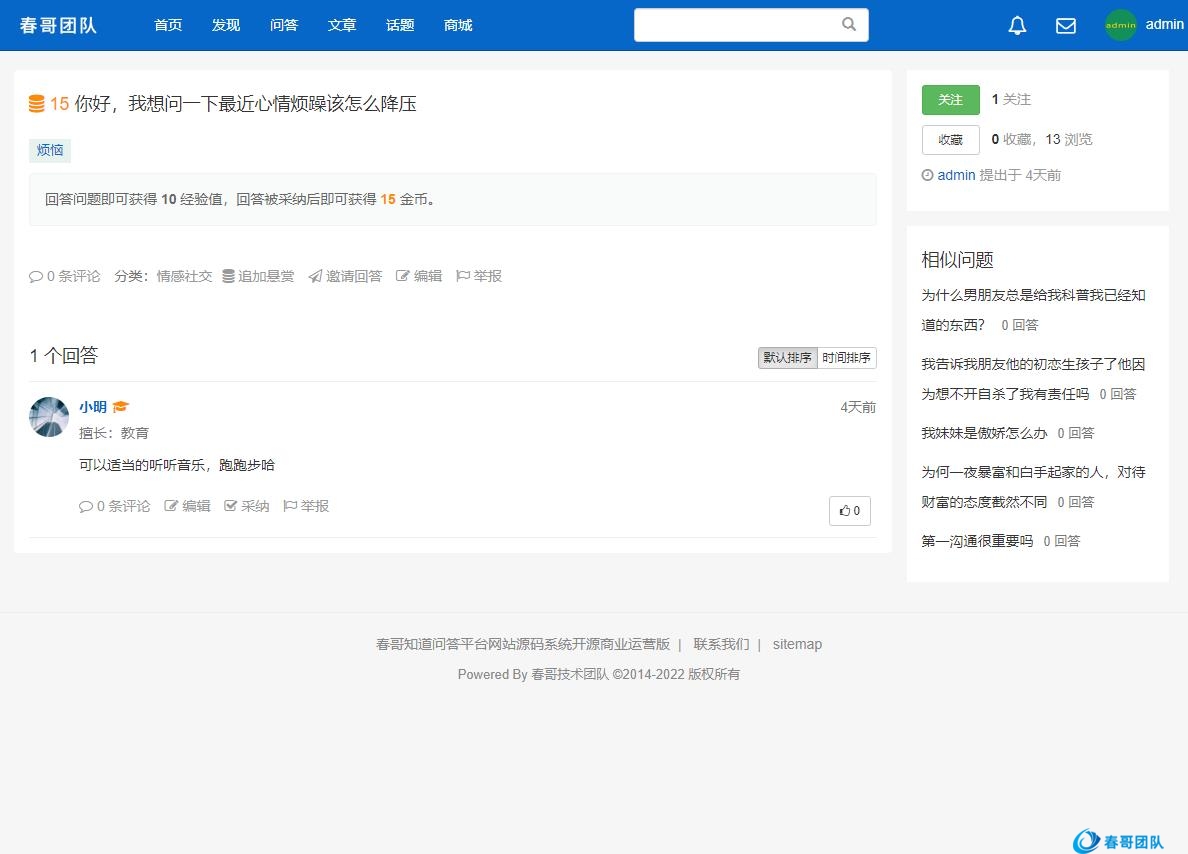Click inside the header search box
Viewport: 1188px width, 854px height.
point(735,25)
